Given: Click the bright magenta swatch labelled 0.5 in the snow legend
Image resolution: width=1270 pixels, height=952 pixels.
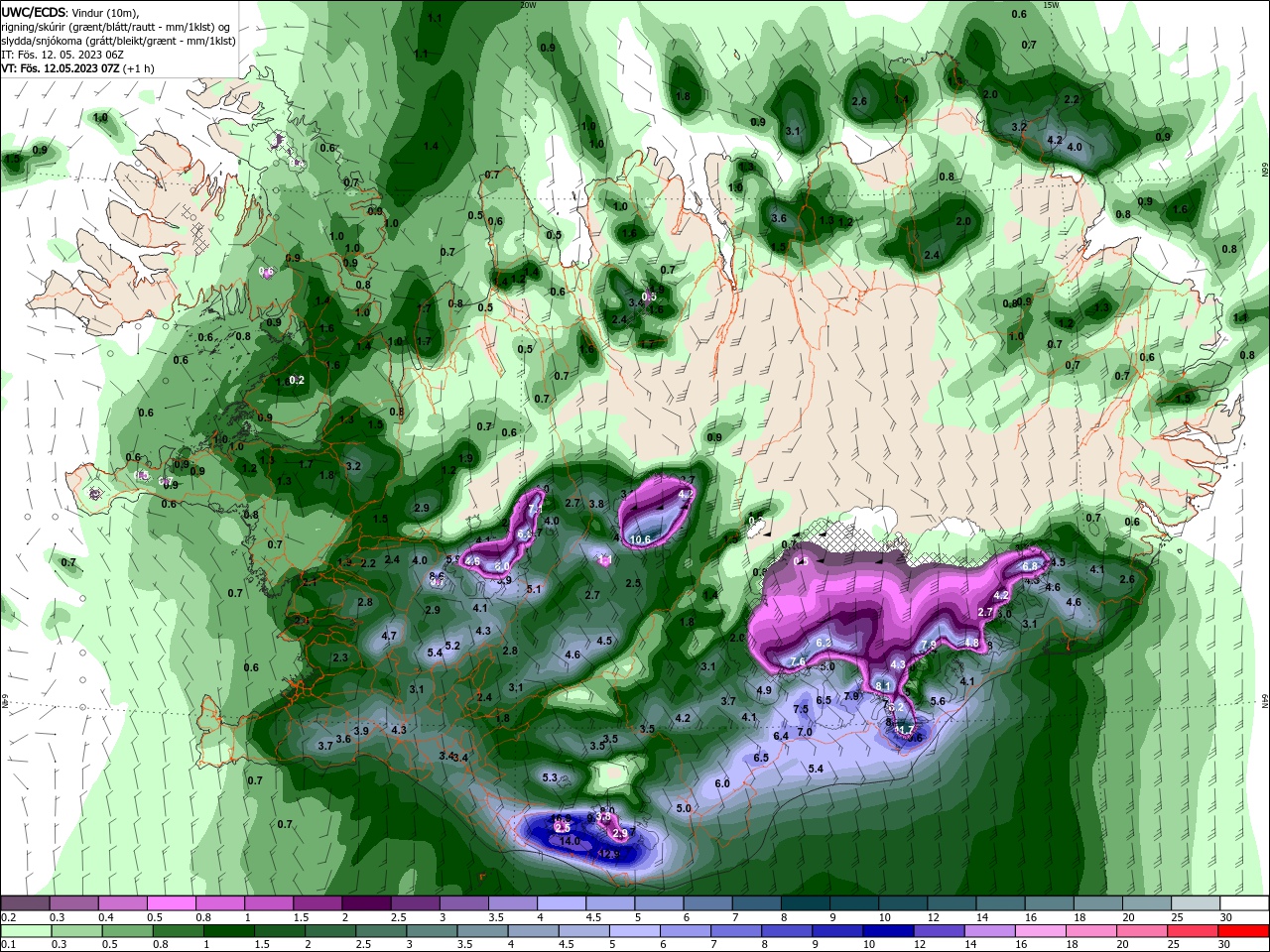Looking at the screenshot, I should pyautogui.click(x=171, y=903).
